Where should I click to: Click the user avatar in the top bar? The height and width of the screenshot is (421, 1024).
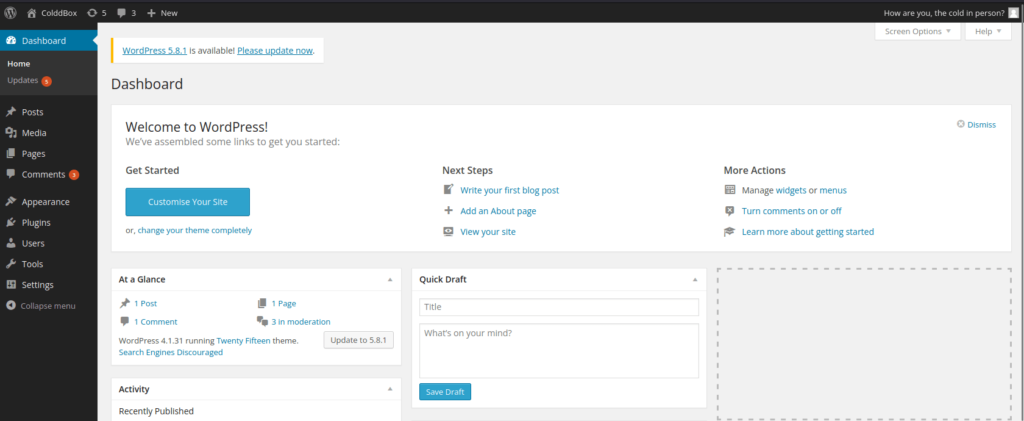[1012, 12]
